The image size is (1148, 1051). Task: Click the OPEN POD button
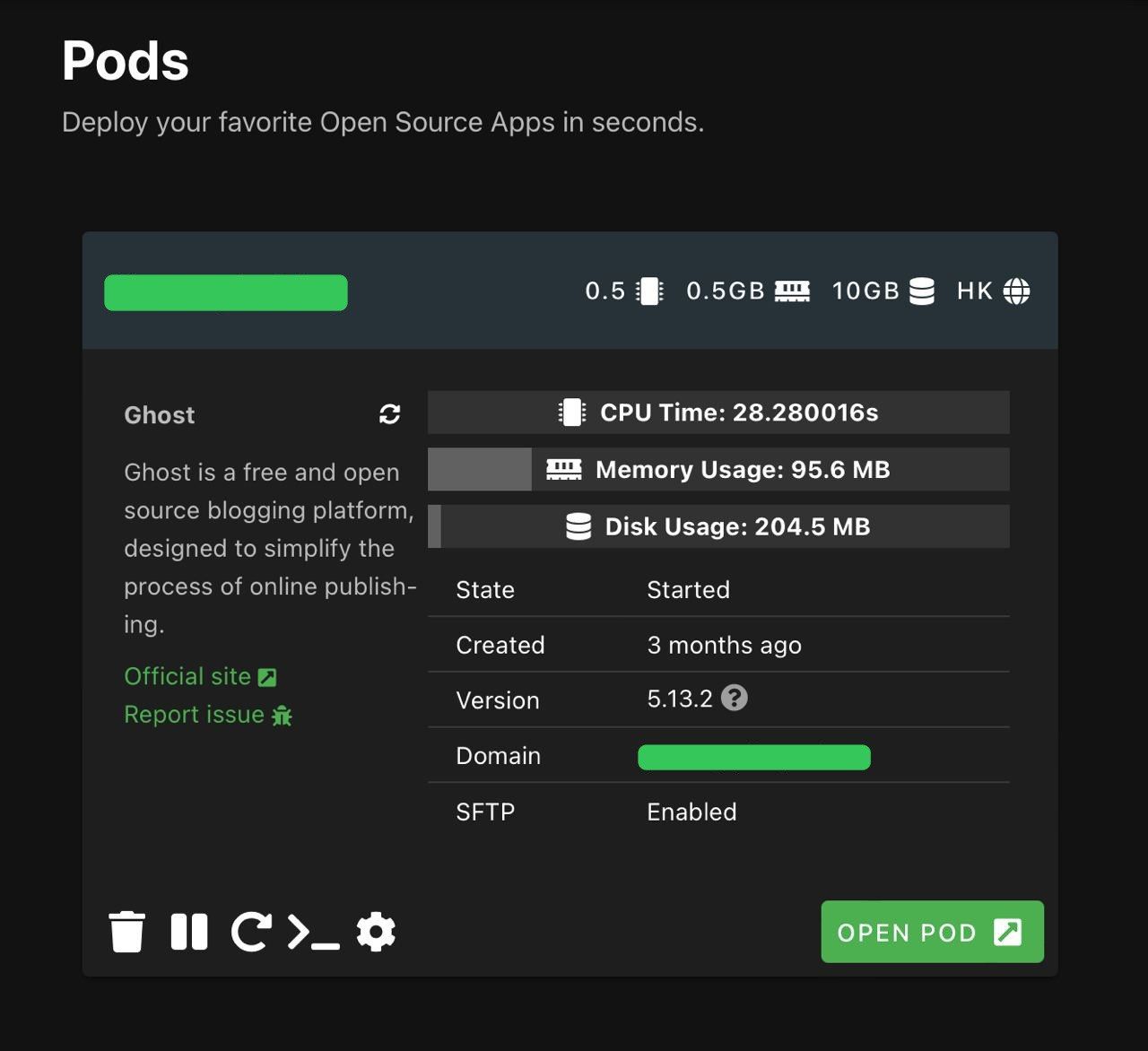(932, 932)
